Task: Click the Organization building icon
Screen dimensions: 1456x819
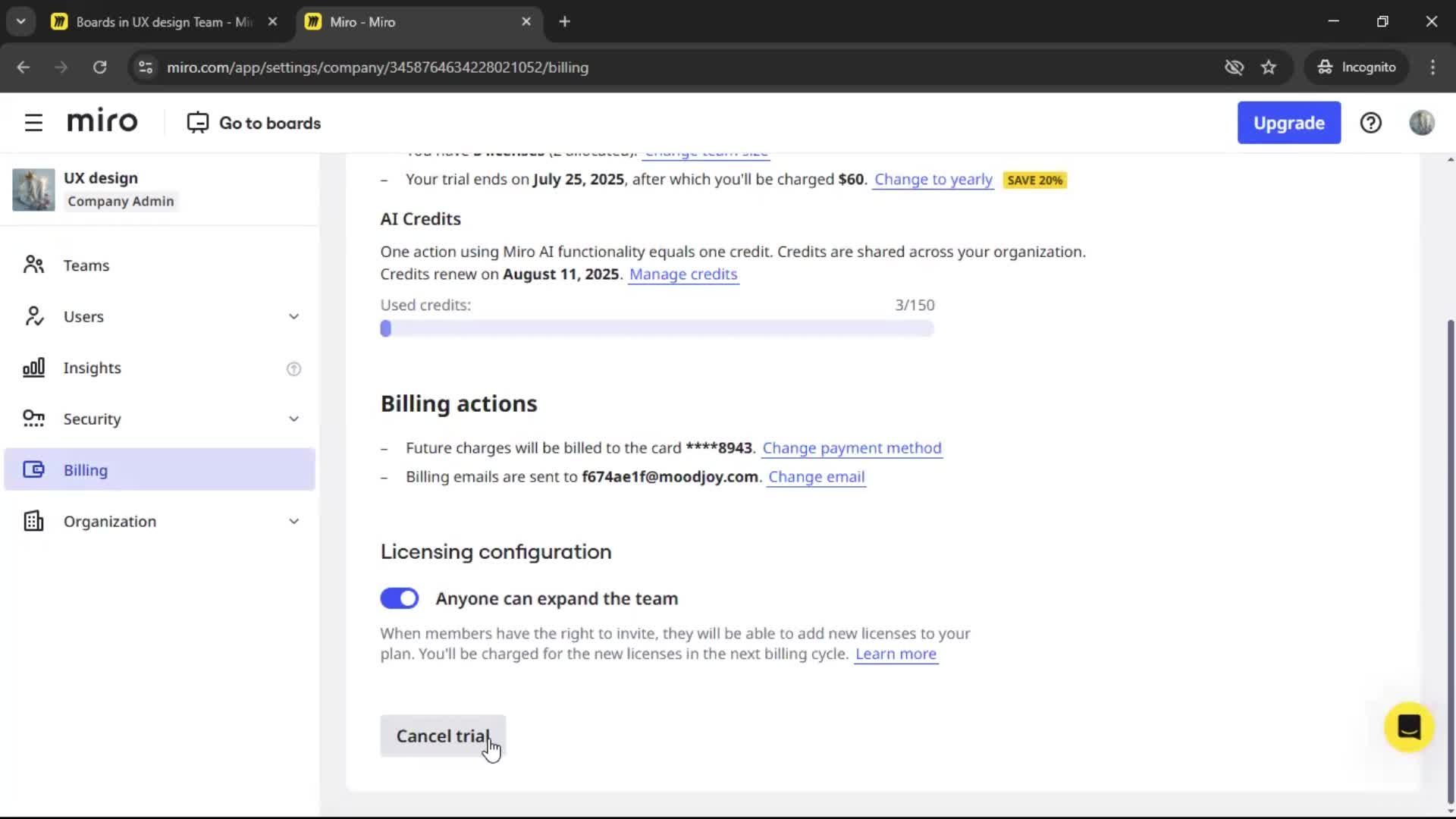Action: 33,521
